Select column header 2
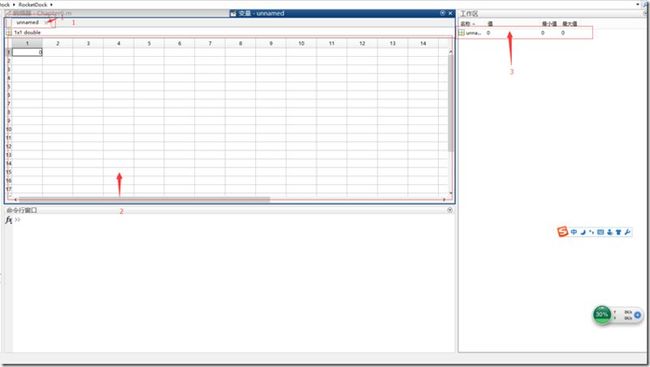 tap(58, 43)
